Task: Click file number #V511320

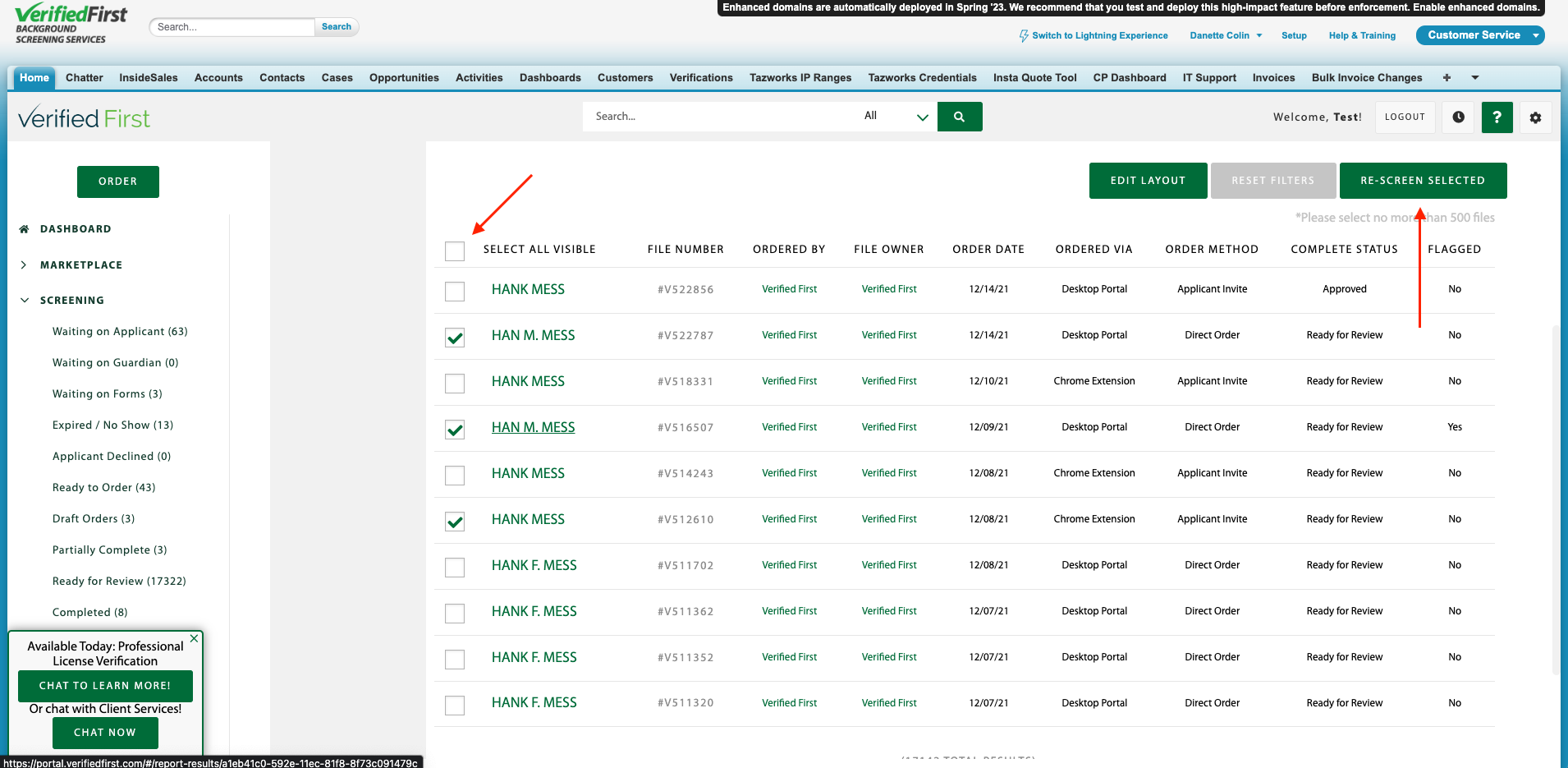Action: (685, 703)
